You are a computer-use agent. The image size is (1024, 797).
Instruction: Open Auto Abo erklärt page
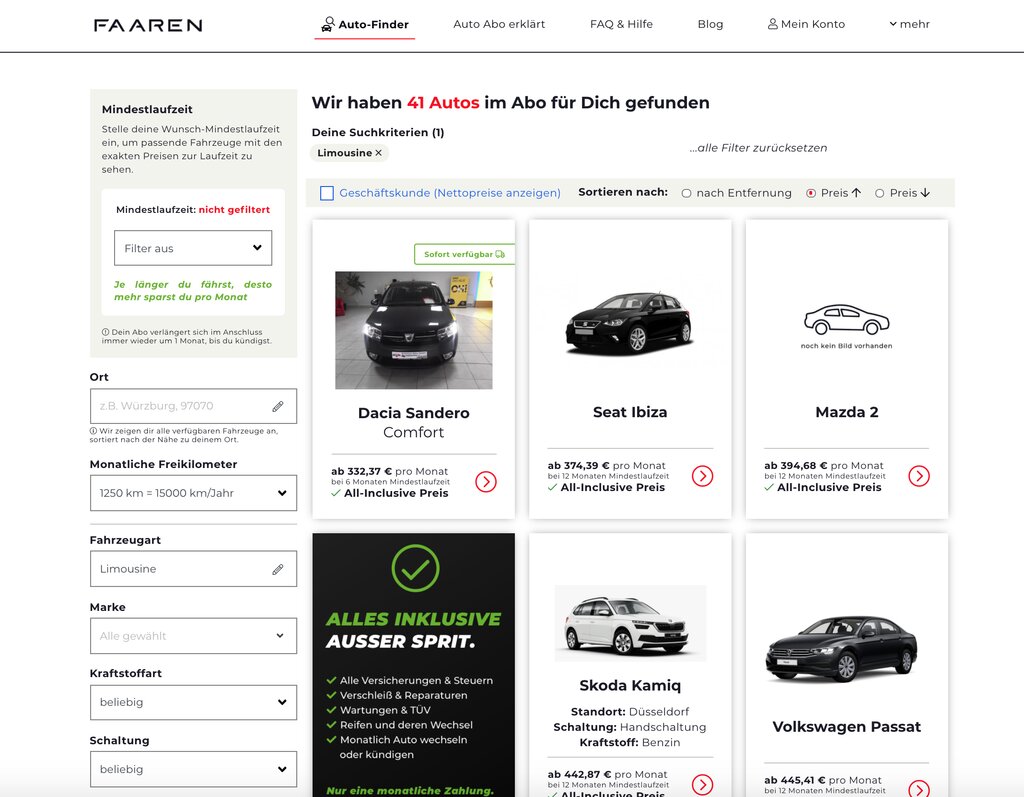click(499, 24)
